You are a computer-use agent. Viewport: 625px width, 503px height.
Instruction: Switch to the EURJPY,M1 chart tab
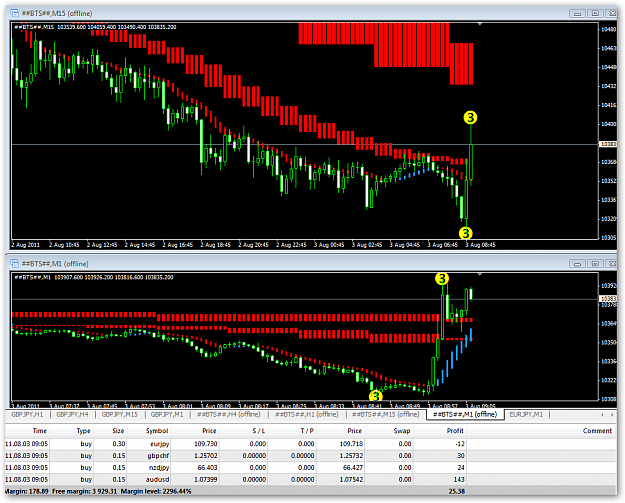point(526,415)
